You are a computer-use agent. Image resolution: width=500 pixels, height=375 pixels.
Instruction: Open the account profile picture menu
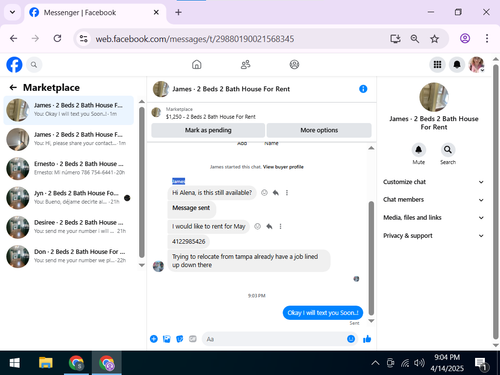pyautogui.click(x=477, y=64)
